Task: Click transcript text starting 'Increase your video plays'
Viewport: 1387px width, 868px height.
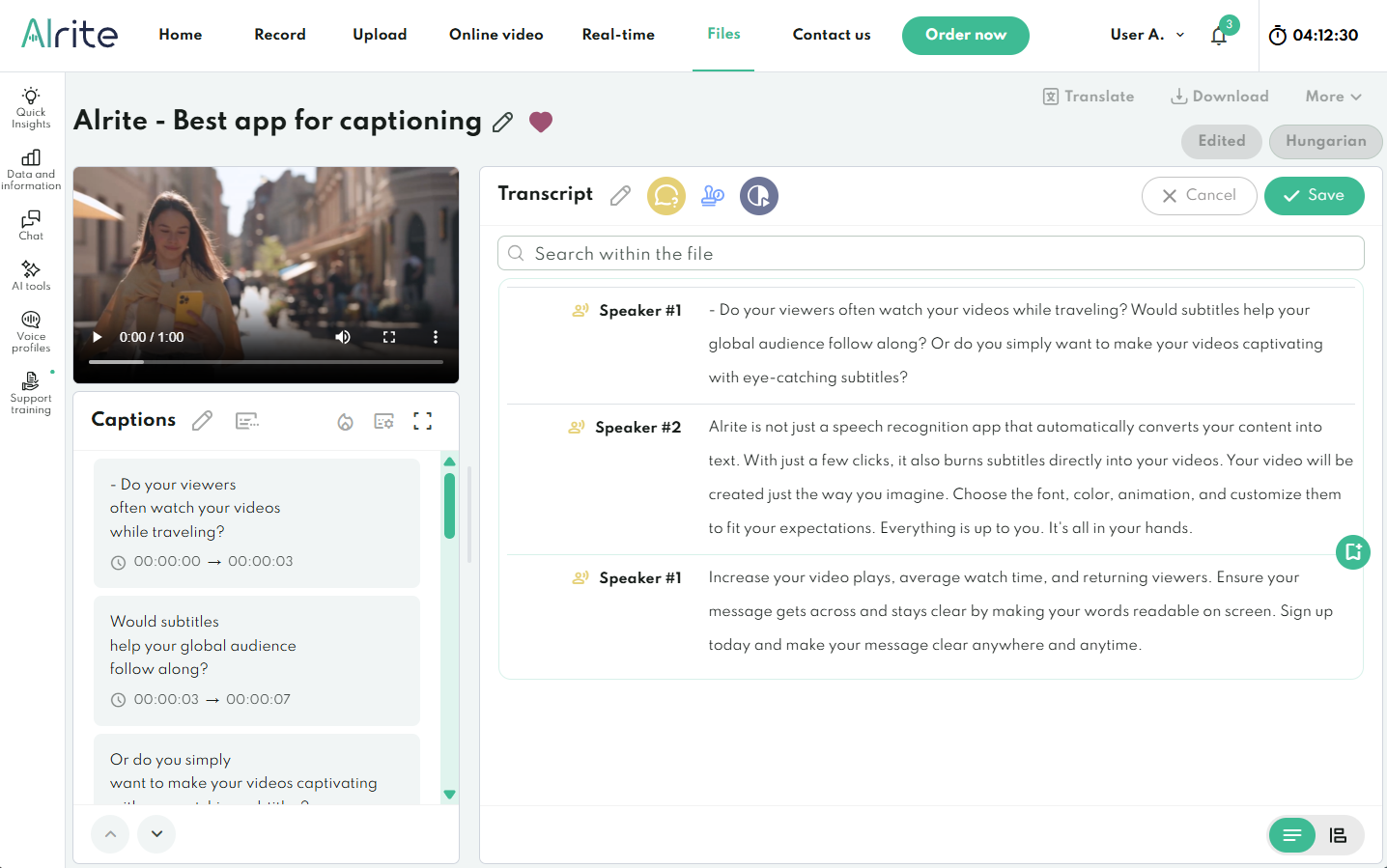Action: pyautogui.click(x=1021, y=611)
